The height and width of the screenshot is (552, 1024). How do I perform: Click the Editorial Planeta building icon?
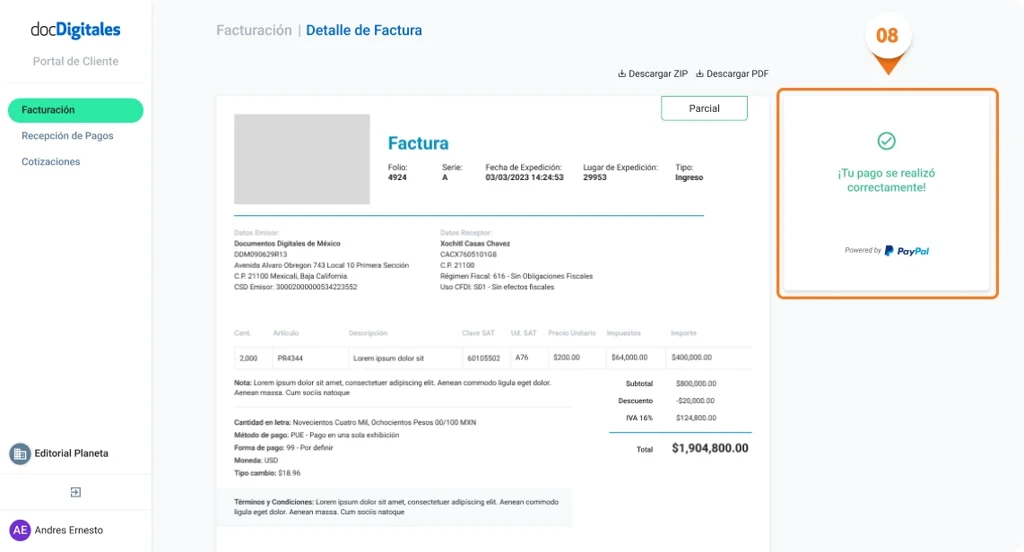(20, 453)
